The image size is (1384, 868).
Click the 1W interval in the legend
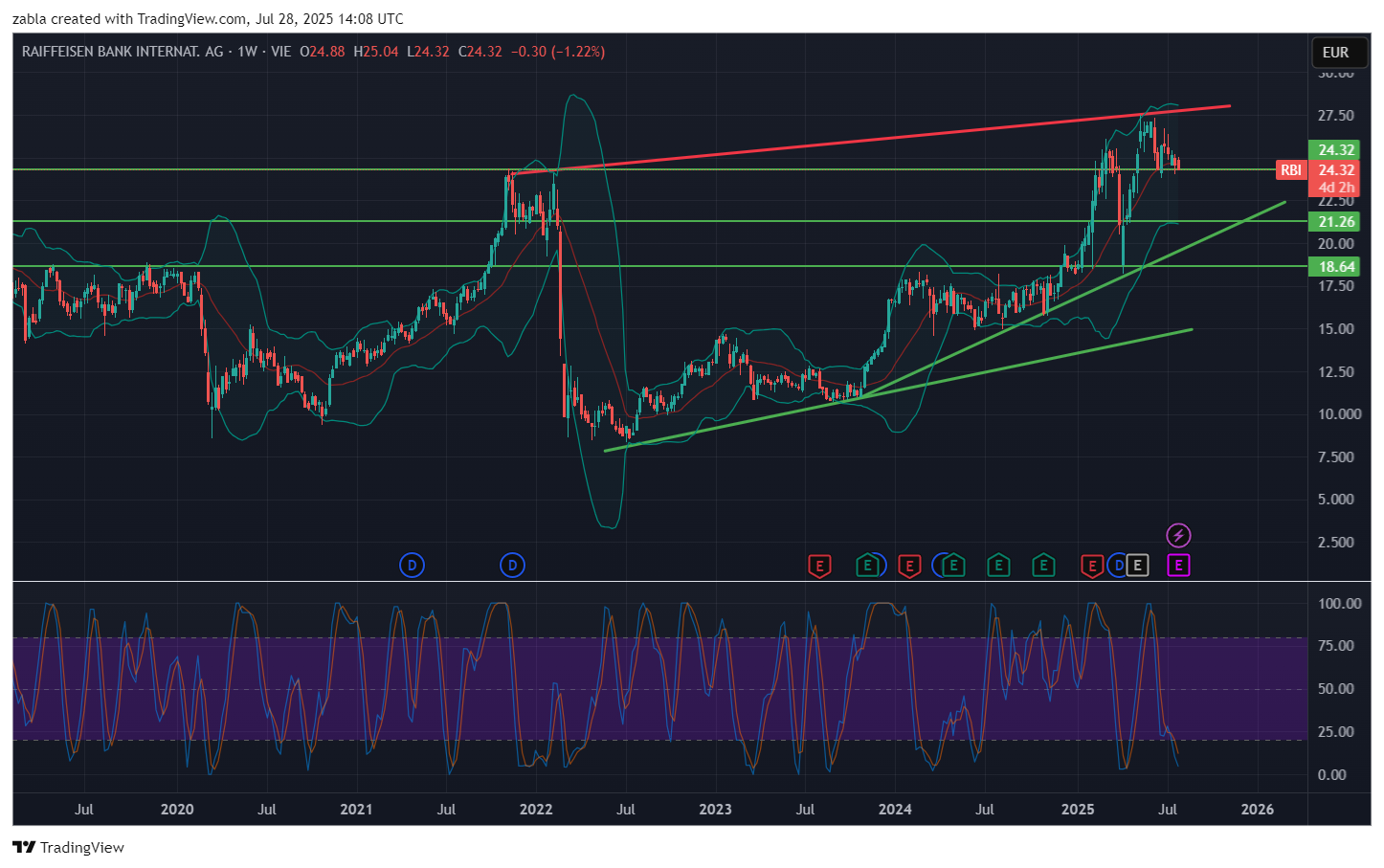click(248, 52)
